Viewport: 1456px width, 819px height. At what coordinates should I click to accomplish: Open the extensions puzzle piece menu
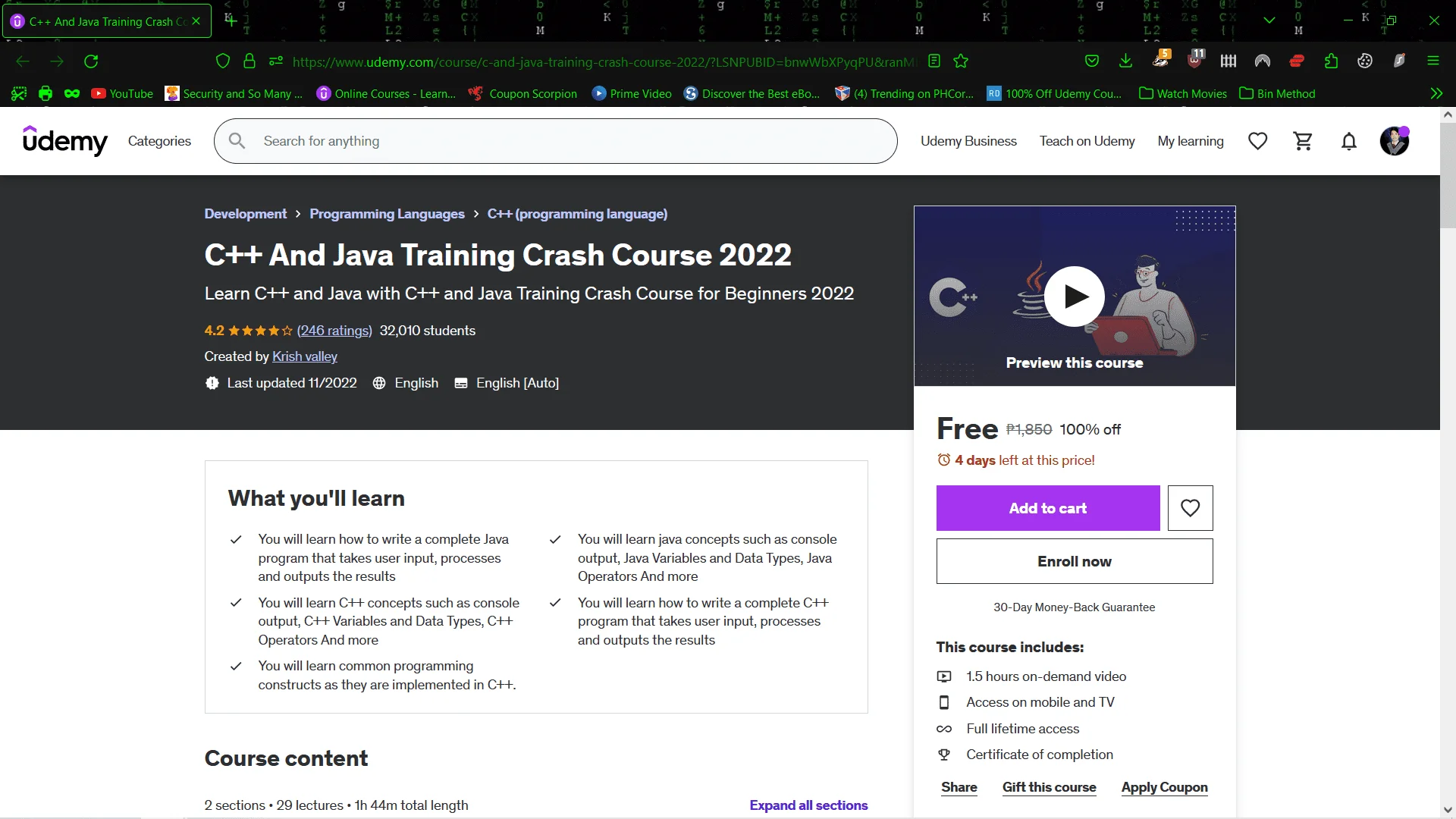1331,61
